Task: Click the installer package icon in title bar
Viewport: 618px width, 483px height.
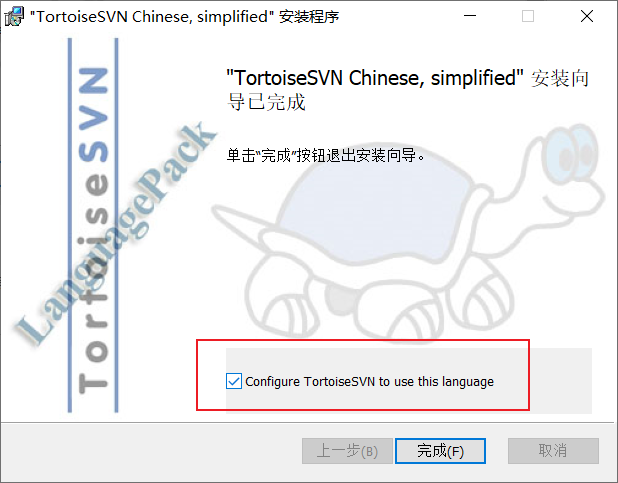Action: pos(14,17)
